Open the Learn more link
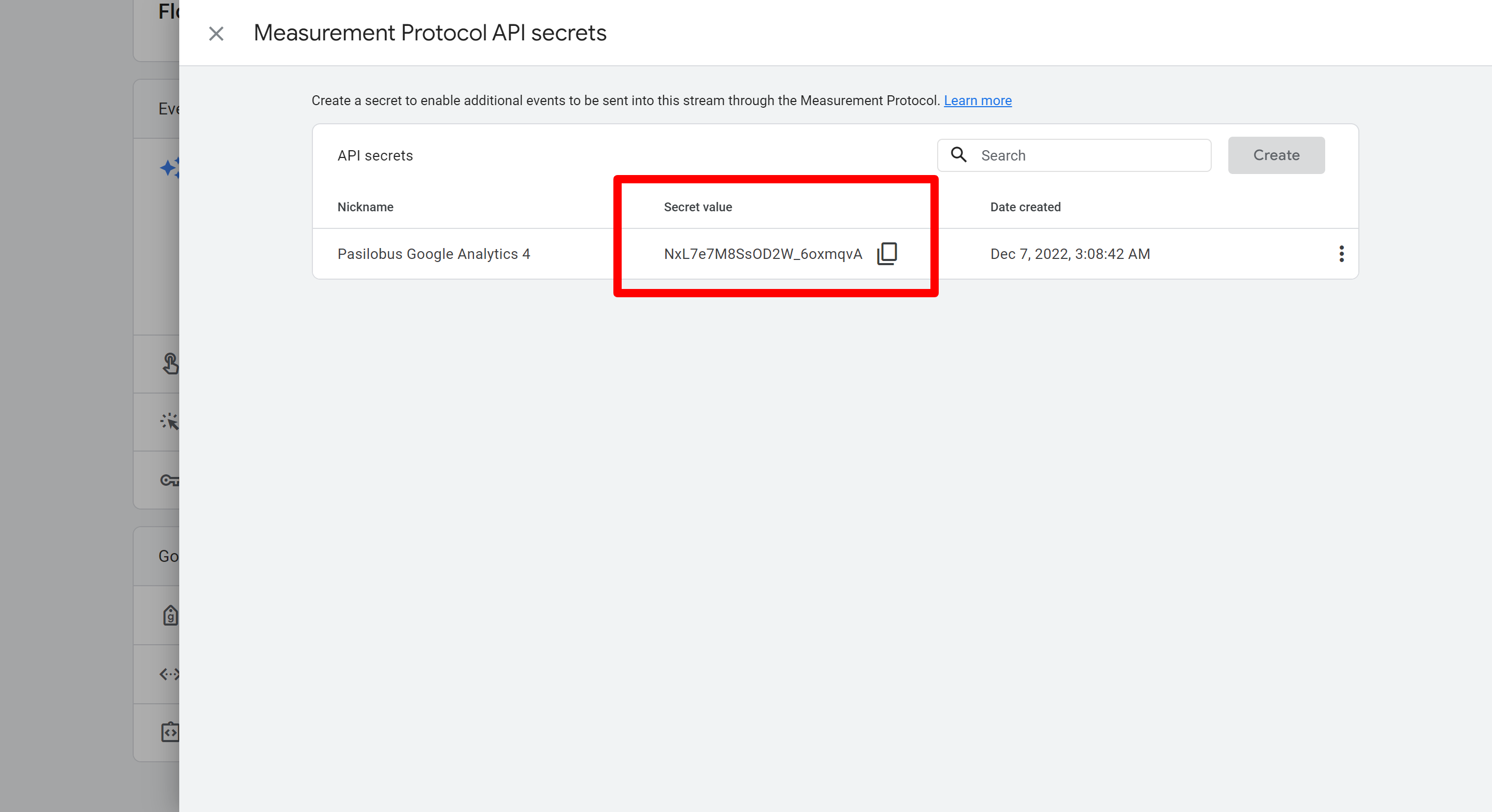The image size is (1492, 812). (x=977, y=101)
